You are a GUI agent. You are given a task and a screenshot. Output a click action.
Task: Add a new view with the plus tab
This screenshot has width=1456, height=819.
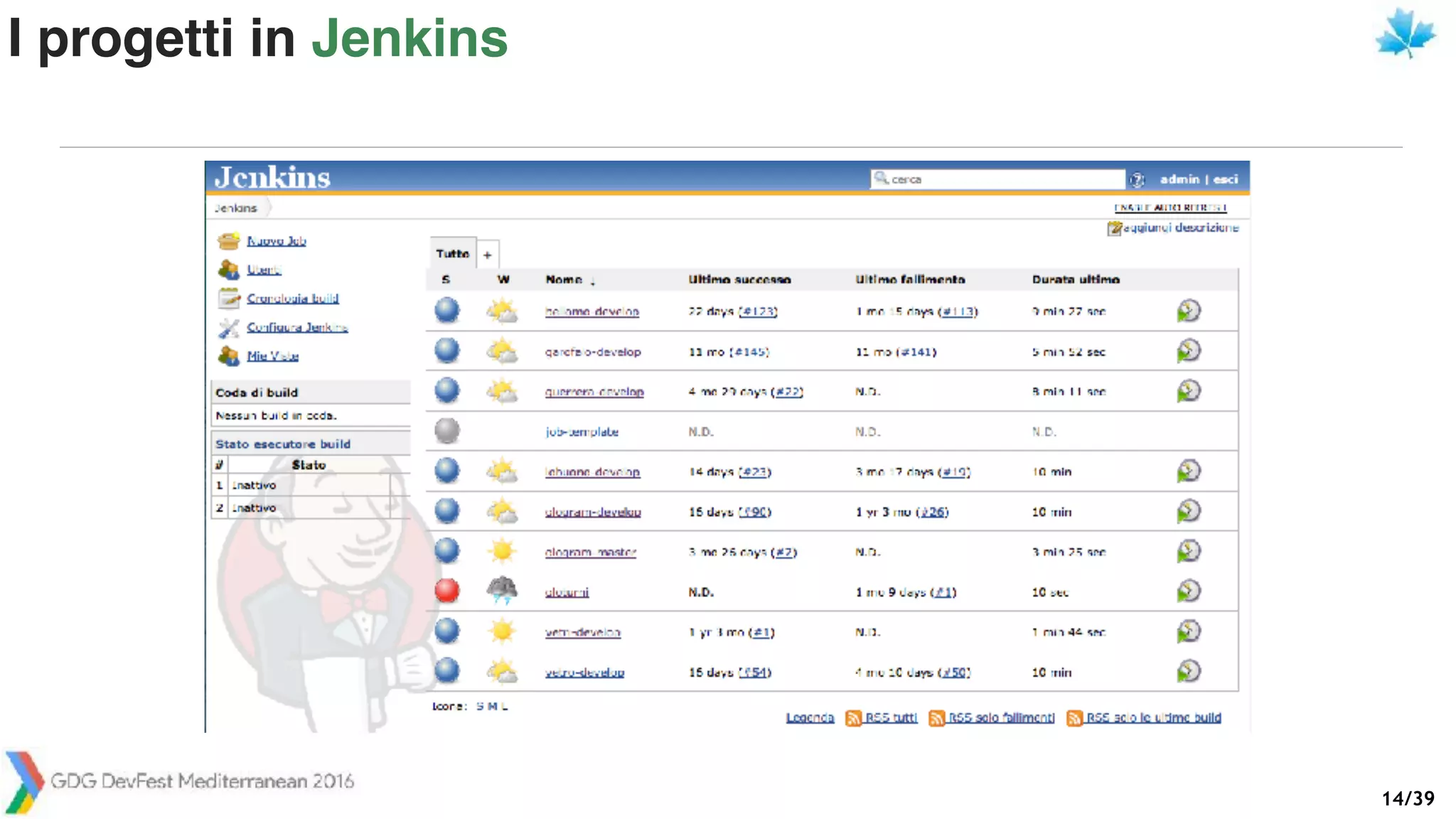pos(488,255)
